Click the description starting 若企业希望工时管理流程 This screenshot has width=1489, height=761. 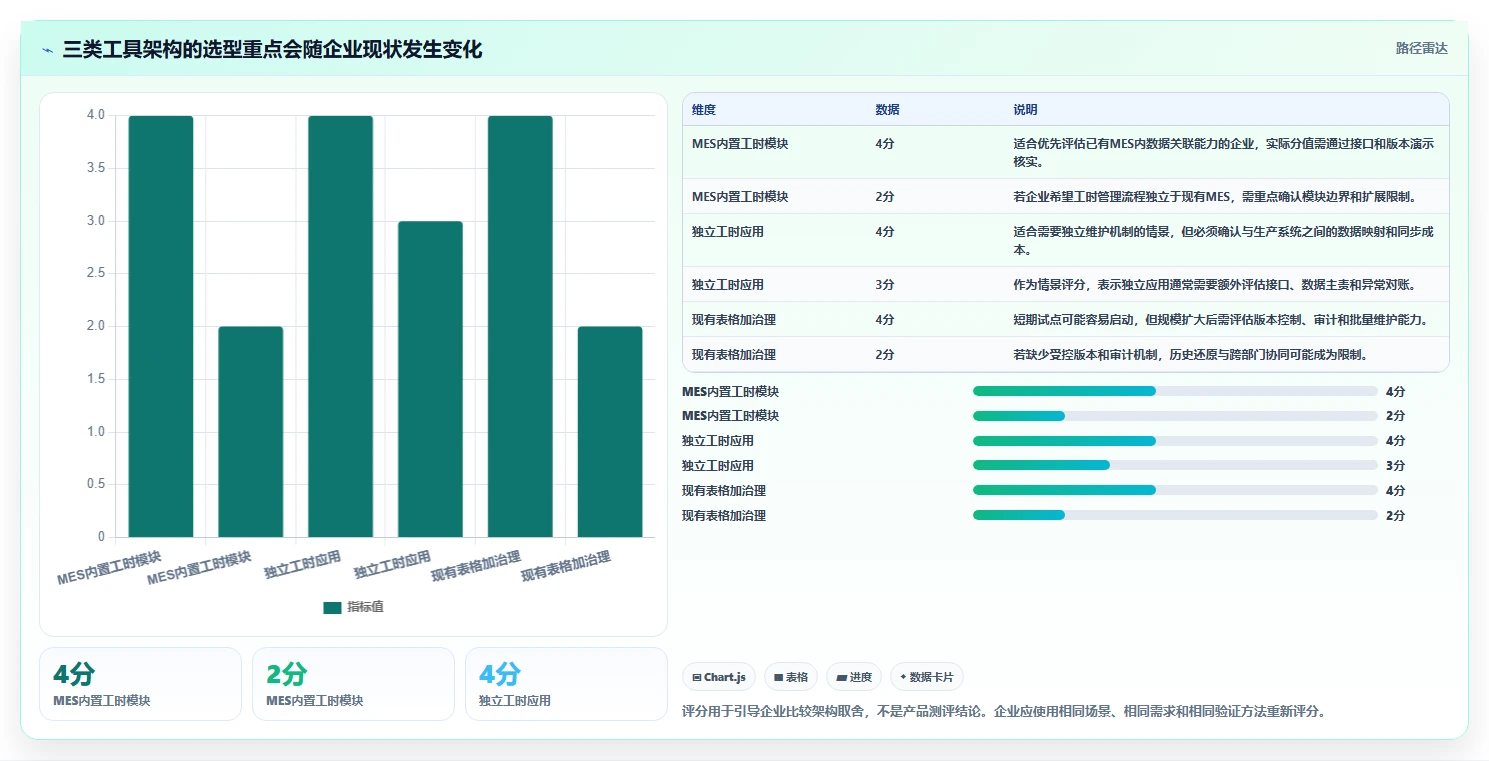click(x=1215, y=197)
